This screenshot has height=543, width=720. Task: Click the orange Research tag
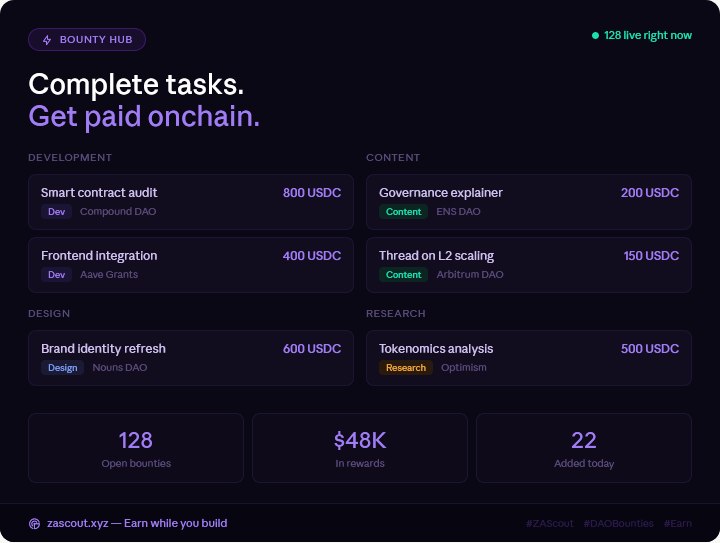click(x=406, y=368)
